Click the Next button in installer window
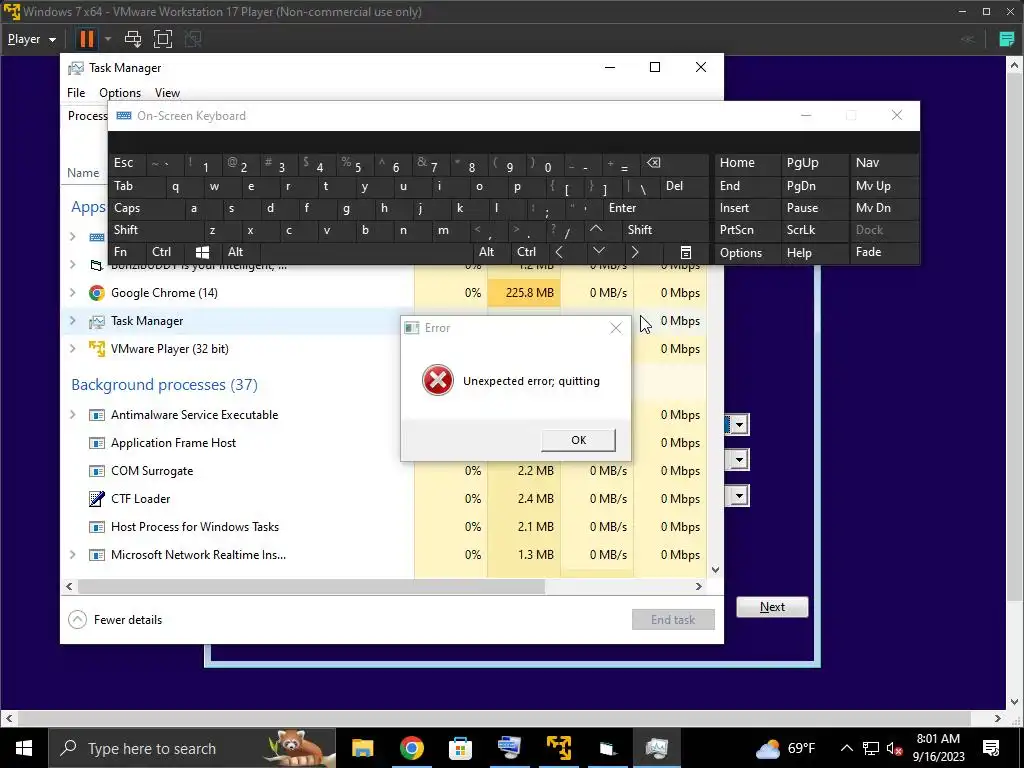Screen dimensions: 1024x768 [x=772, y=607]
